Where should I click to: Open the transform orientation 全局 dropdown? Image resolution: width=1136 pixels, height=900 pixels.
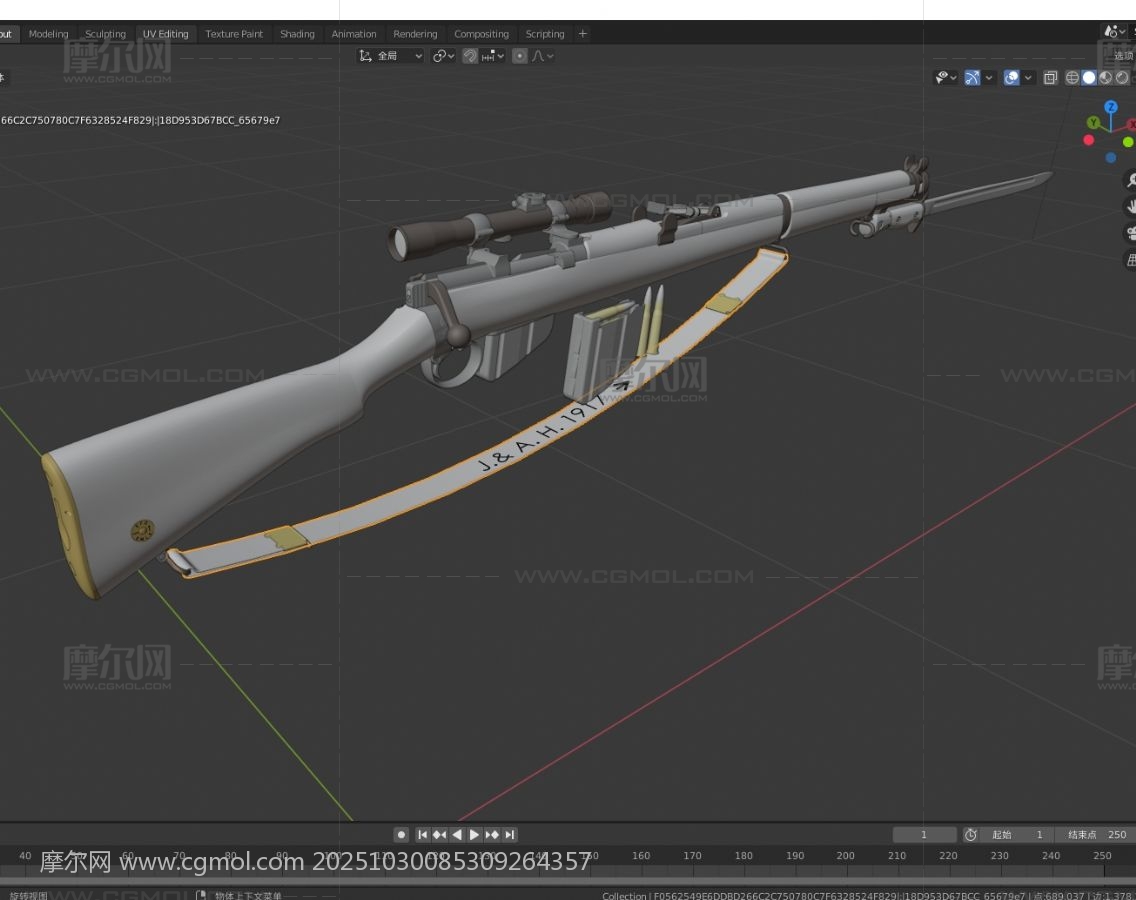(x=391, y=56)
